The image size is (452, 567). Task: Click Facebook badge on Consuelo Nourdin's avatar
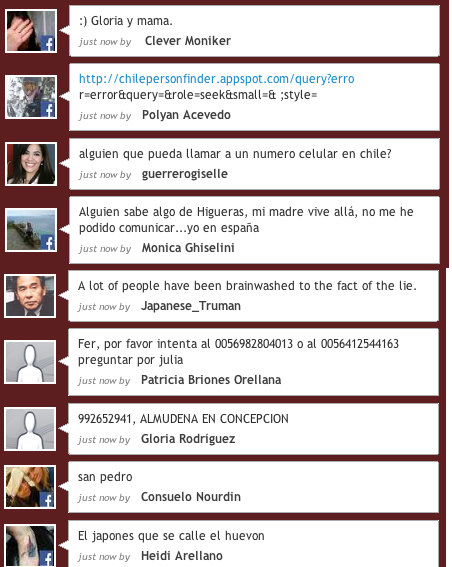point(47,499)
